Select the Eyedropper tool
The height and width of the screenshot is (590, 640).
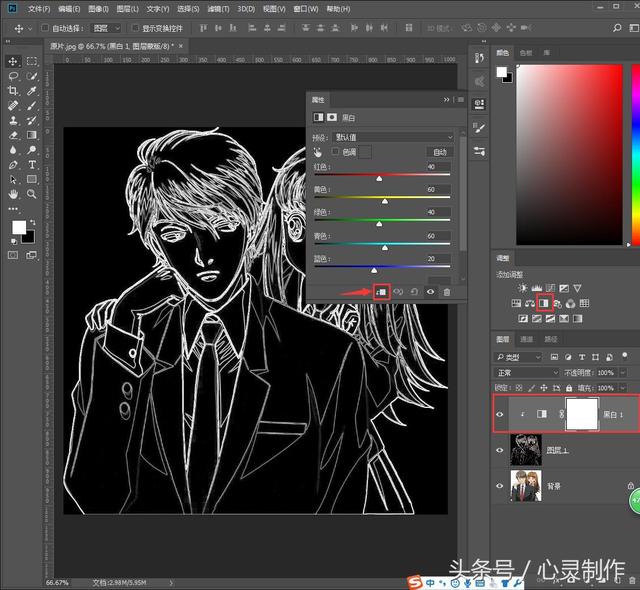pyautogui.click(x=32, y=91)
